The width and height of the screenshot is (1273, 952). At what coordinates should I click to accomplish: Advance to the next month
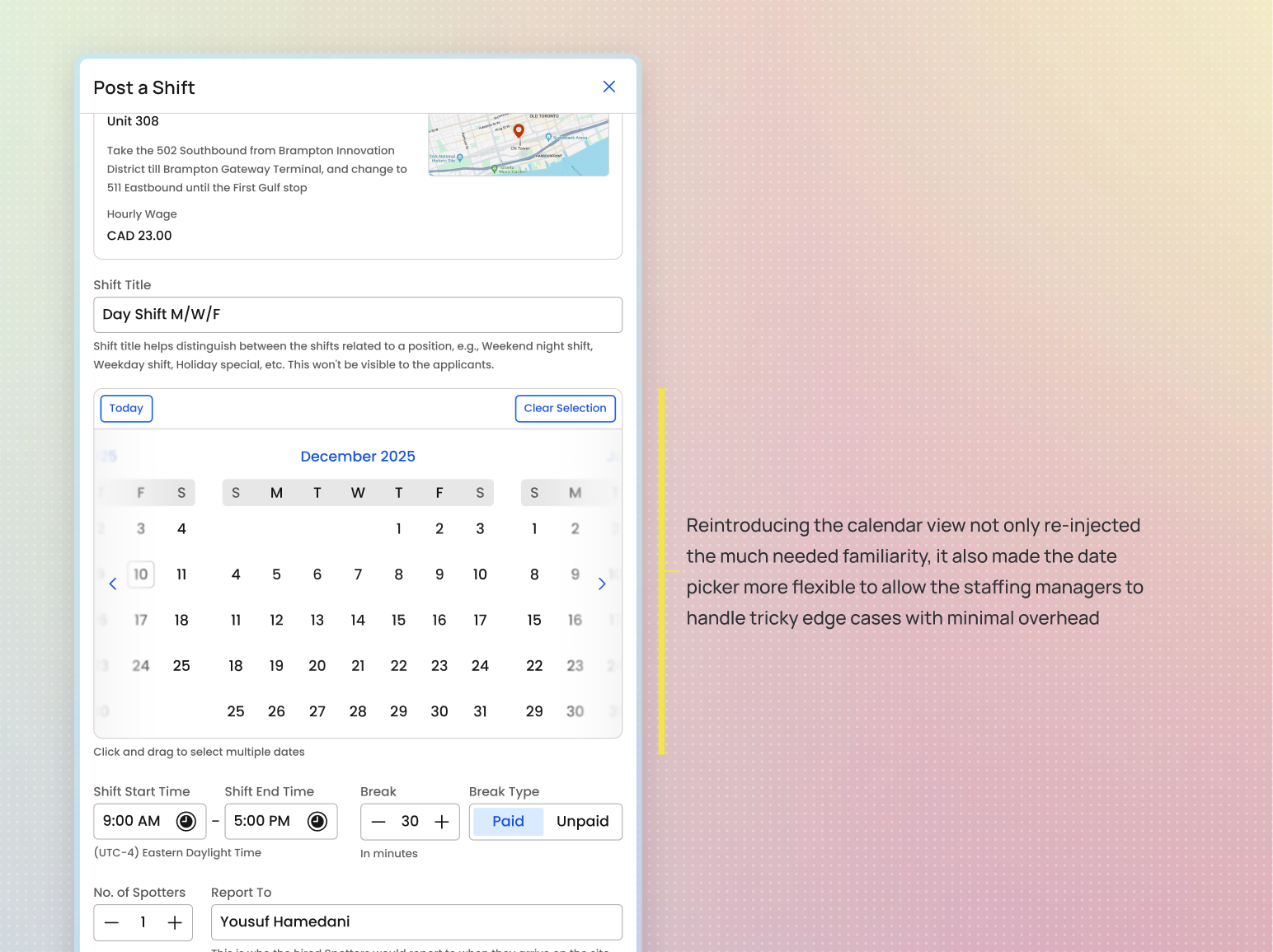(602, 584)
